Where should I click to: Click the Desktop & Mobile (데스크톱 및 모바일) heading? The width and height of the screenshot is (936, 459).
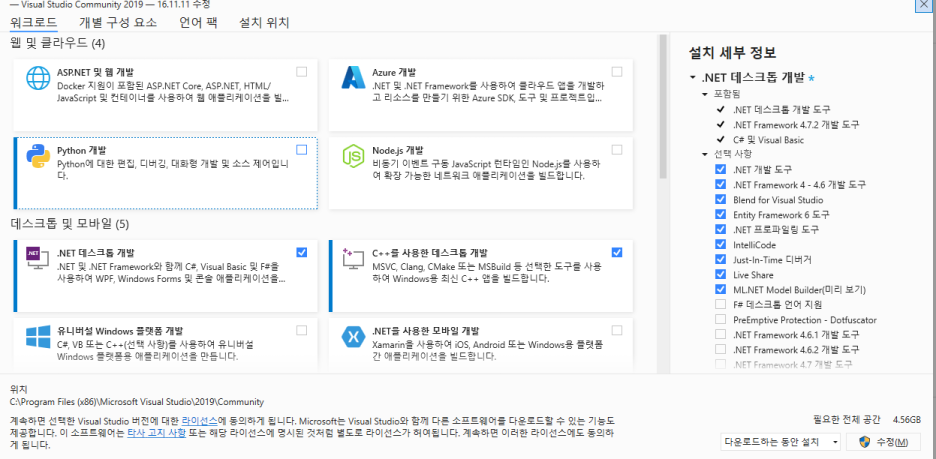[70, 224]
